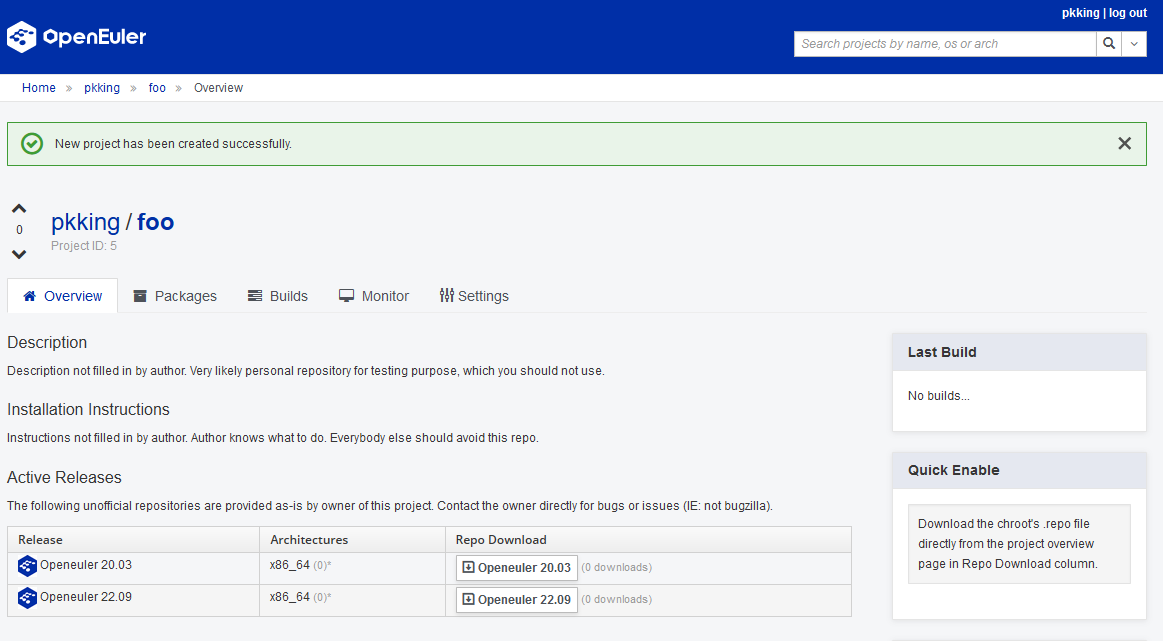This screenshot has width=1163, height=641.
Task: Type in the project search field
Action: coord(944,44)
